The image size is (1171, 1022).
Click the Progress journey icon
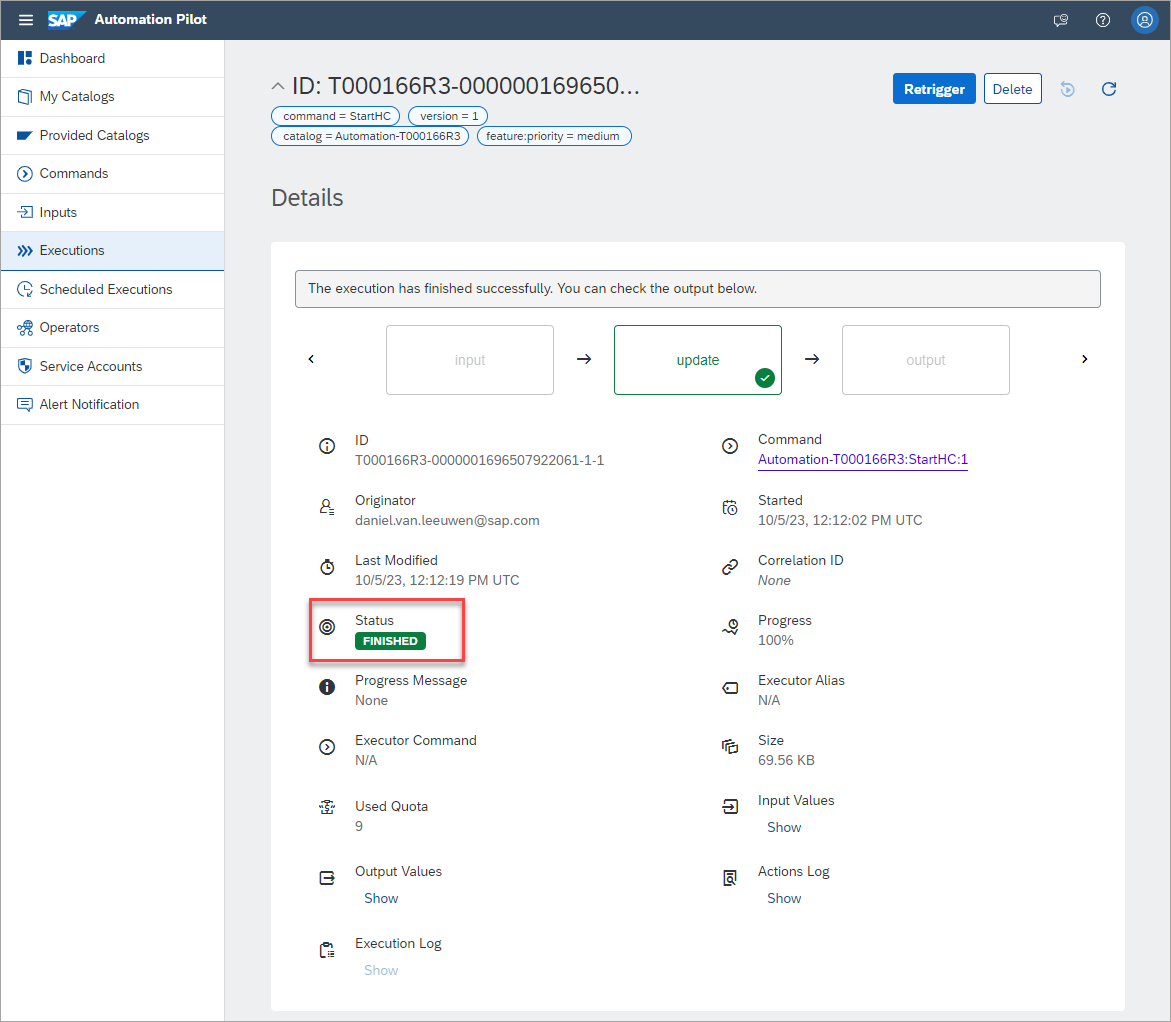(730, 627)
